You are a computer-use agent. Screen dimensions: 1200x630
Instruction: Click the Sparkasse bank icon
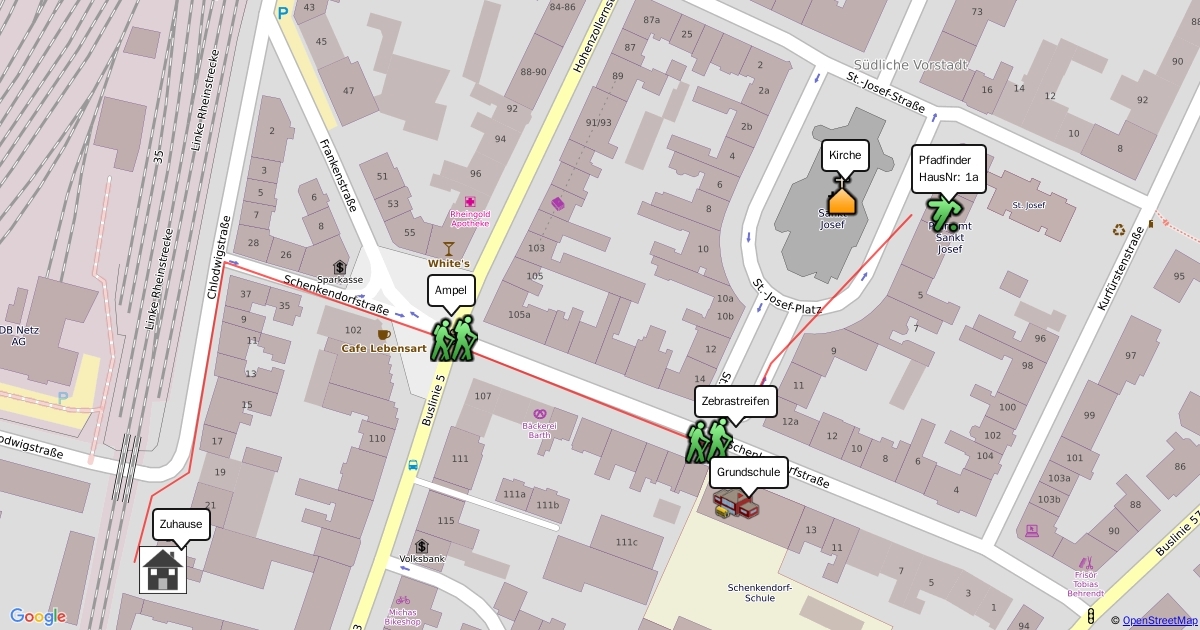[340, 267]
